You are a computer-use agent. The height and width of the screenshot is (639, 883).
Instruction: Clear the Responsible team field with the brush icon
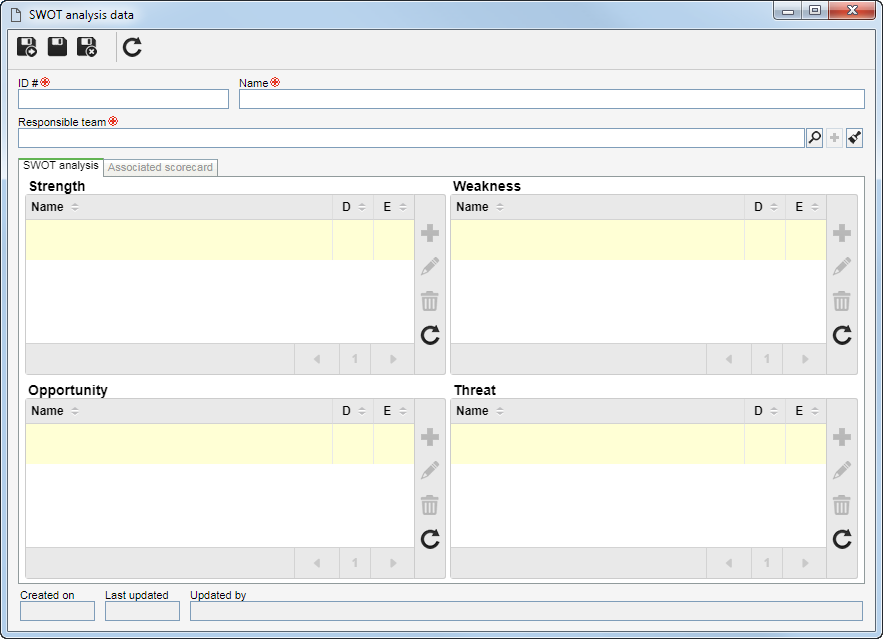pos(854,138)
